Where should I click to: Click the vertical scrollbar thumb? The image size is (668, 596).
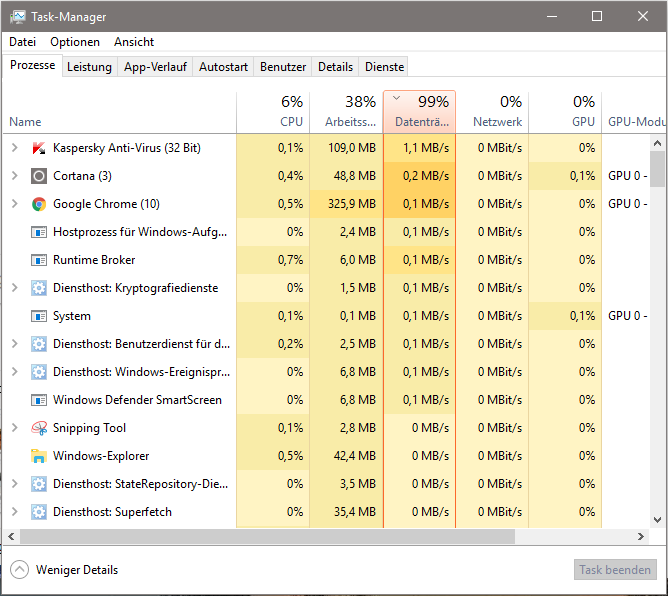657,169
